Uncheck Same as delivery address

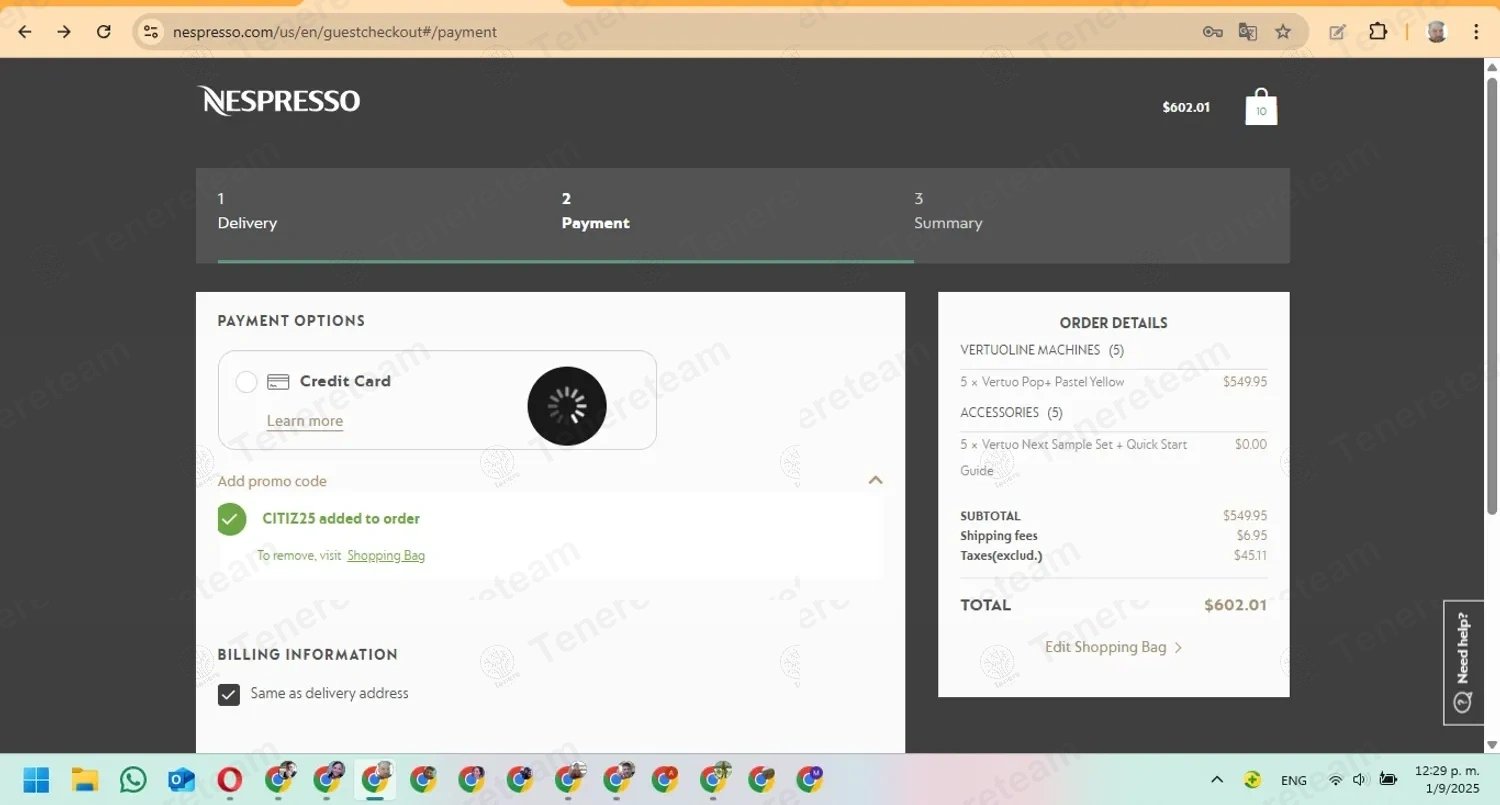point(228,693)
